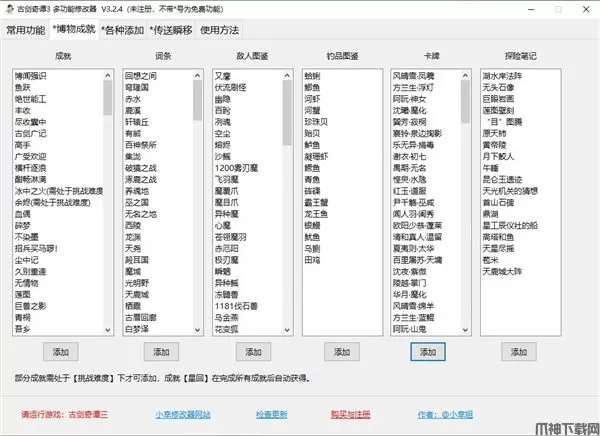Click up arrow of 卡牌 list scrollbar

tap(465, 76)
